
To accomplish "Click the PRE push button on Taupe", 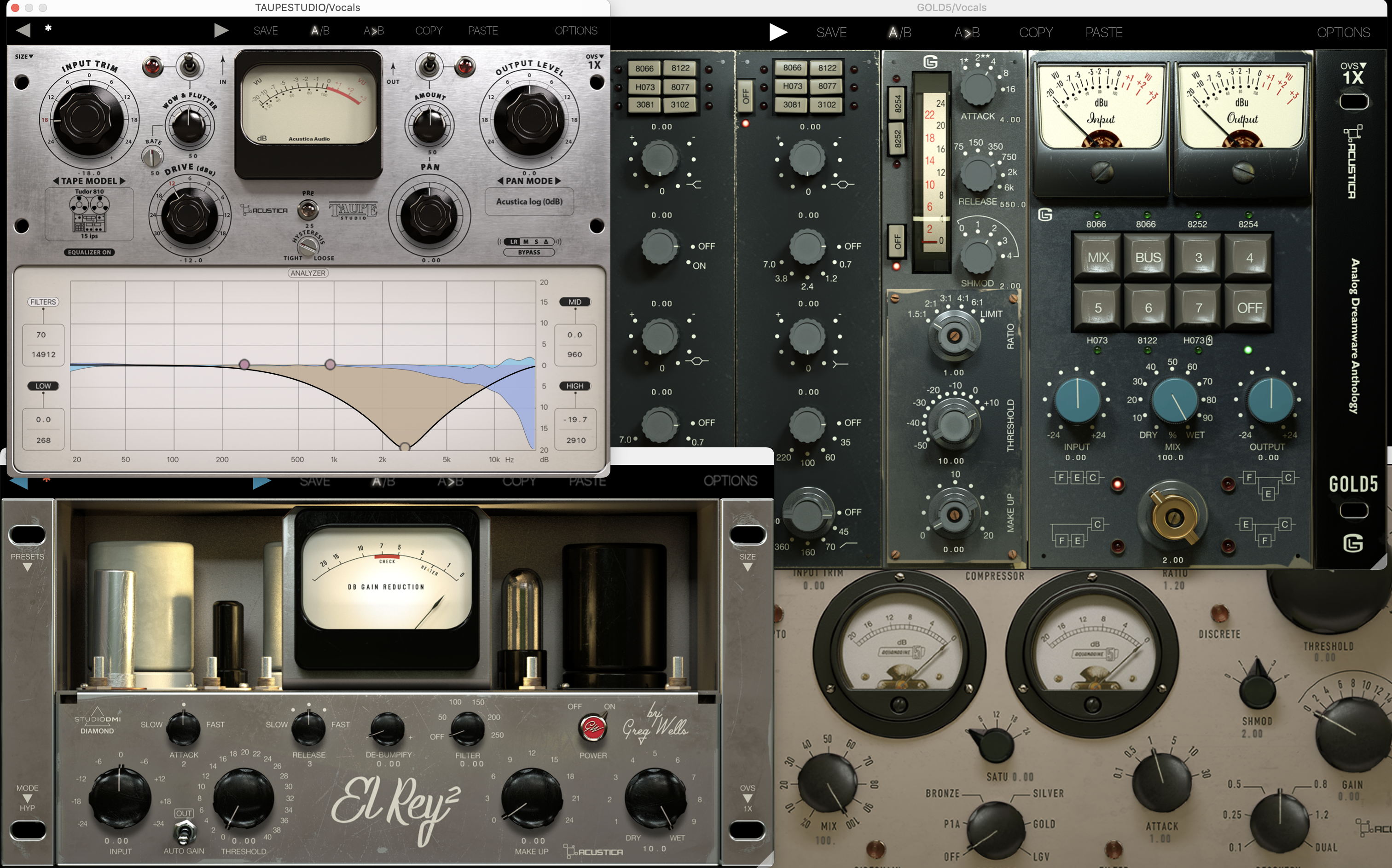I will pyautogui.click(x=308, y=210).
